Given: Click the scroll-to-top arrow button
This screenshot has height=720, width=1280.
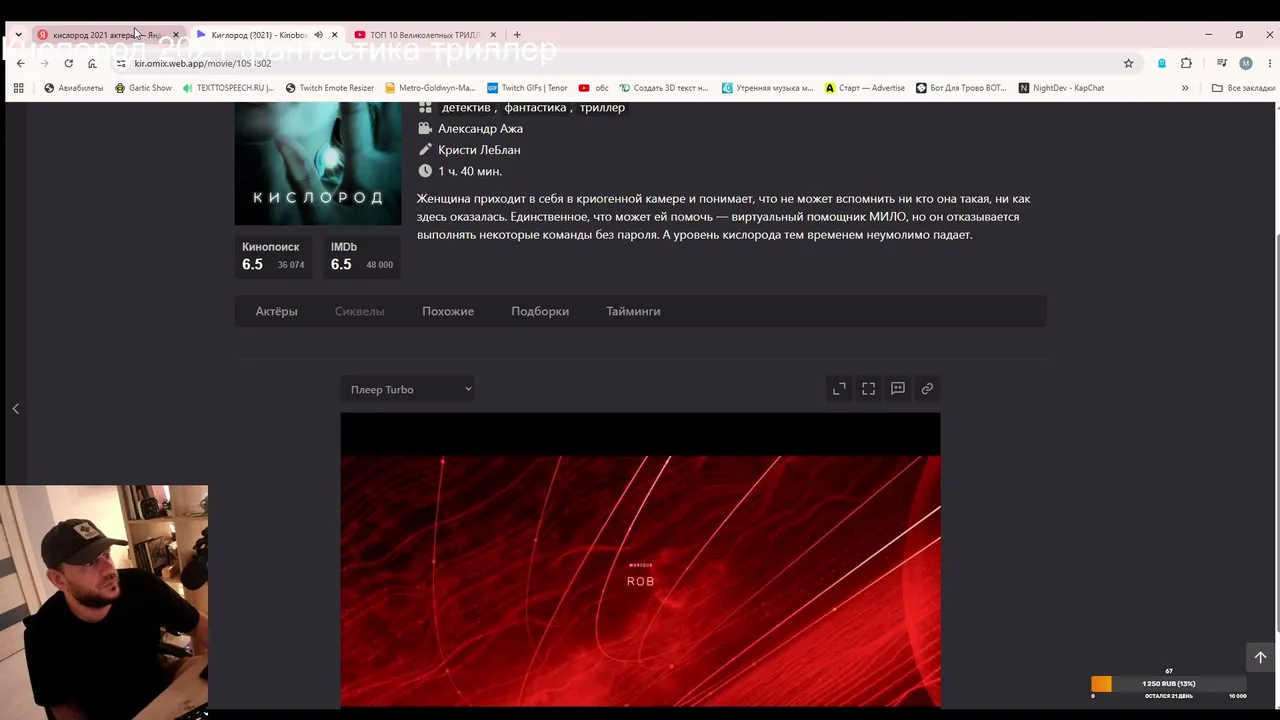Looking at the screenshot, I should tap(1260, 657).
